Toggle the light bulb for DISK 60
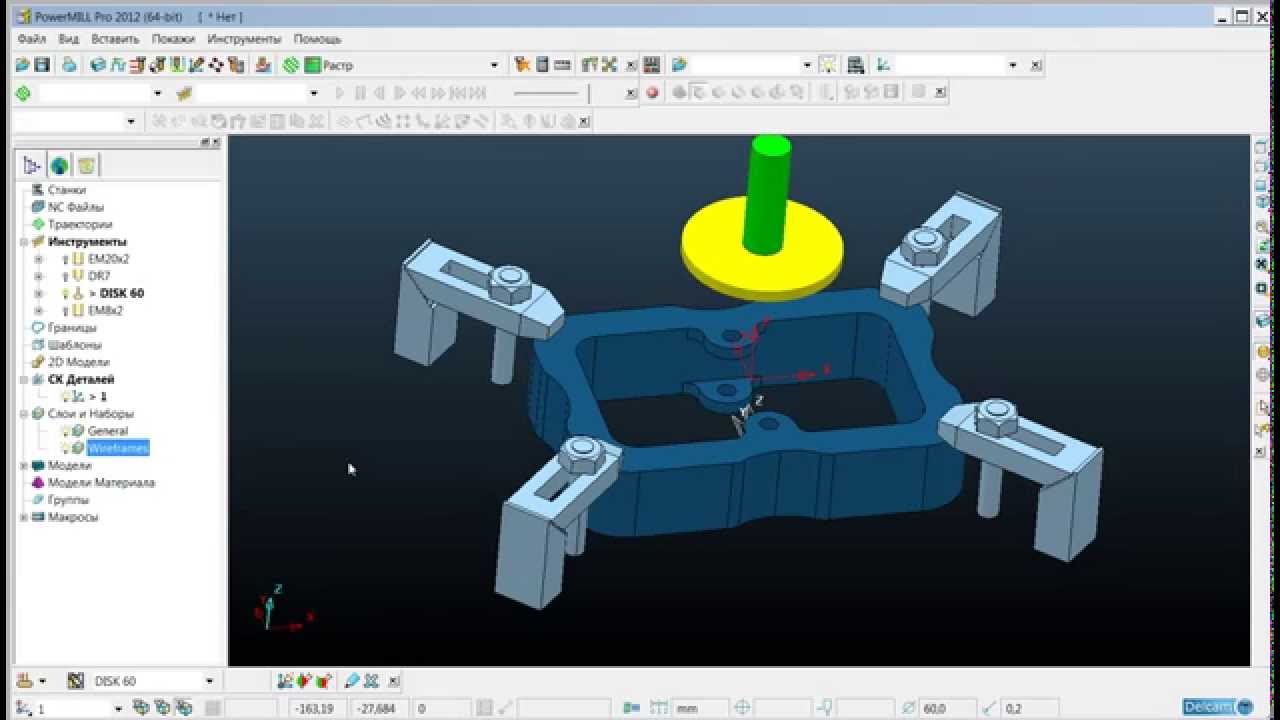The width and height of the screenshot is (1280, 720). click(x=65, y=293)
